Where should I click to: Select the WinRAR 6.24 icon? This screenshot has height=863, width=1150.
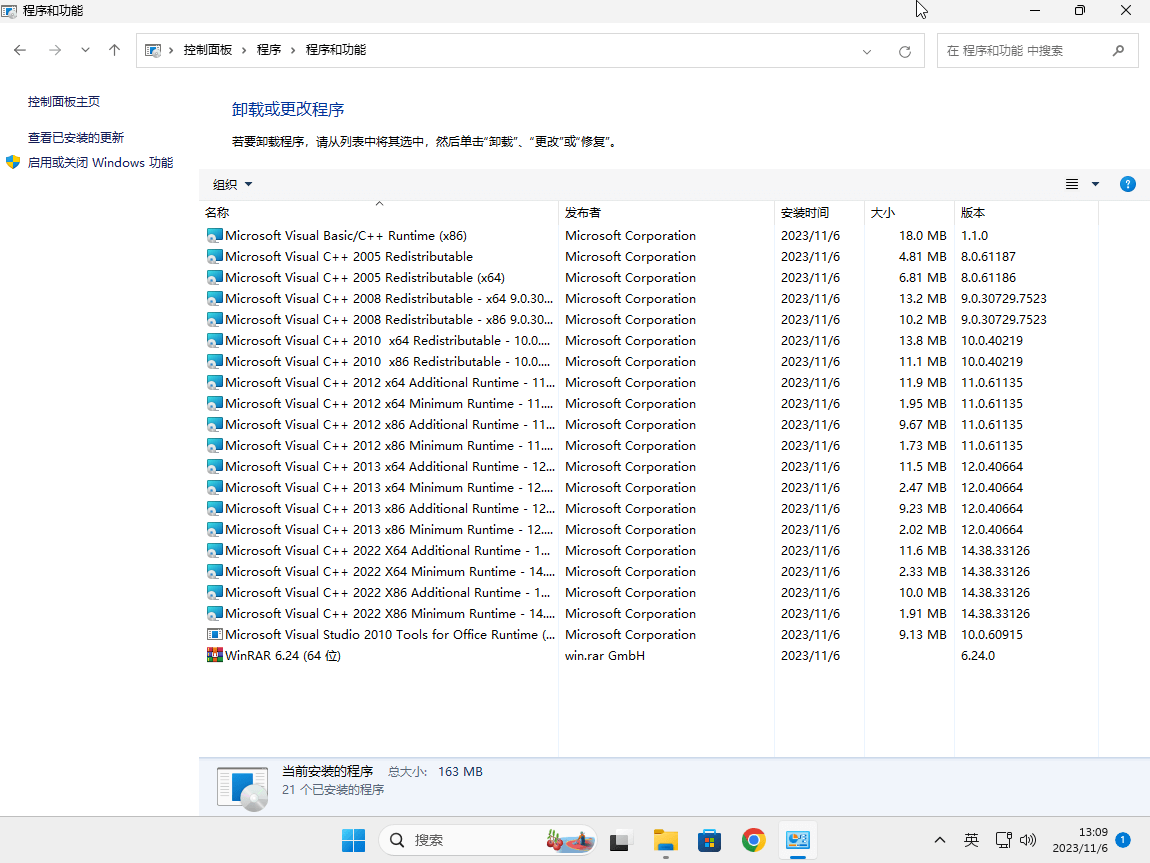(x=214, y=655)
